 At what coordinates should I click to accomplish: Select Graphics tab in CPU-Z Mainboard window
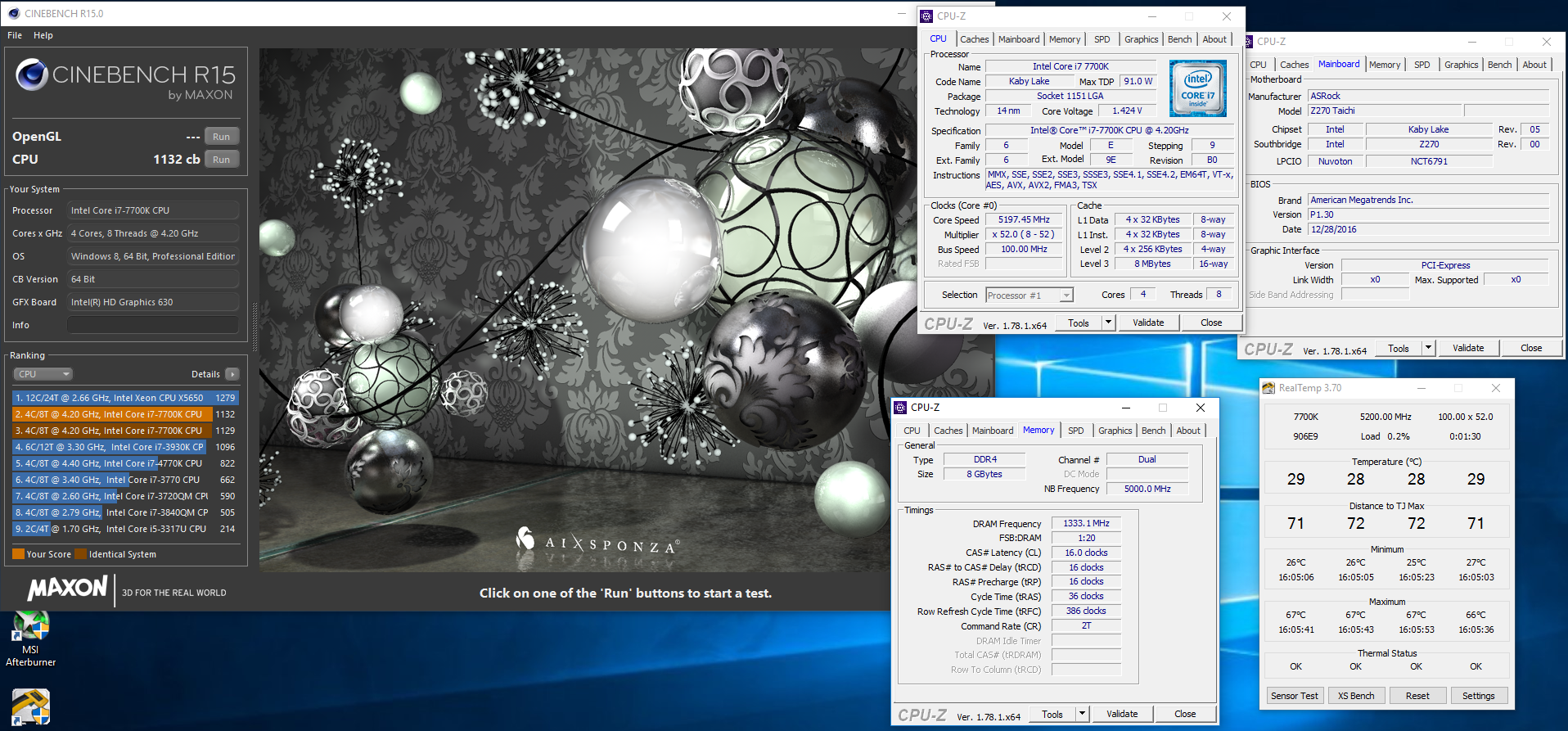click(1461, 65)
